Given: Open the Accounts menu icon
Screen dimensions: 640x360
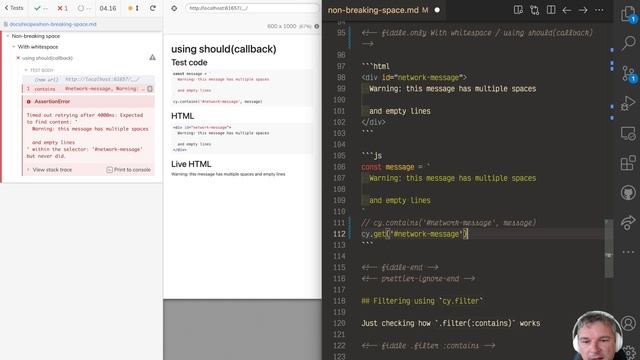Looking at the screenshot, I should point(629,323).
